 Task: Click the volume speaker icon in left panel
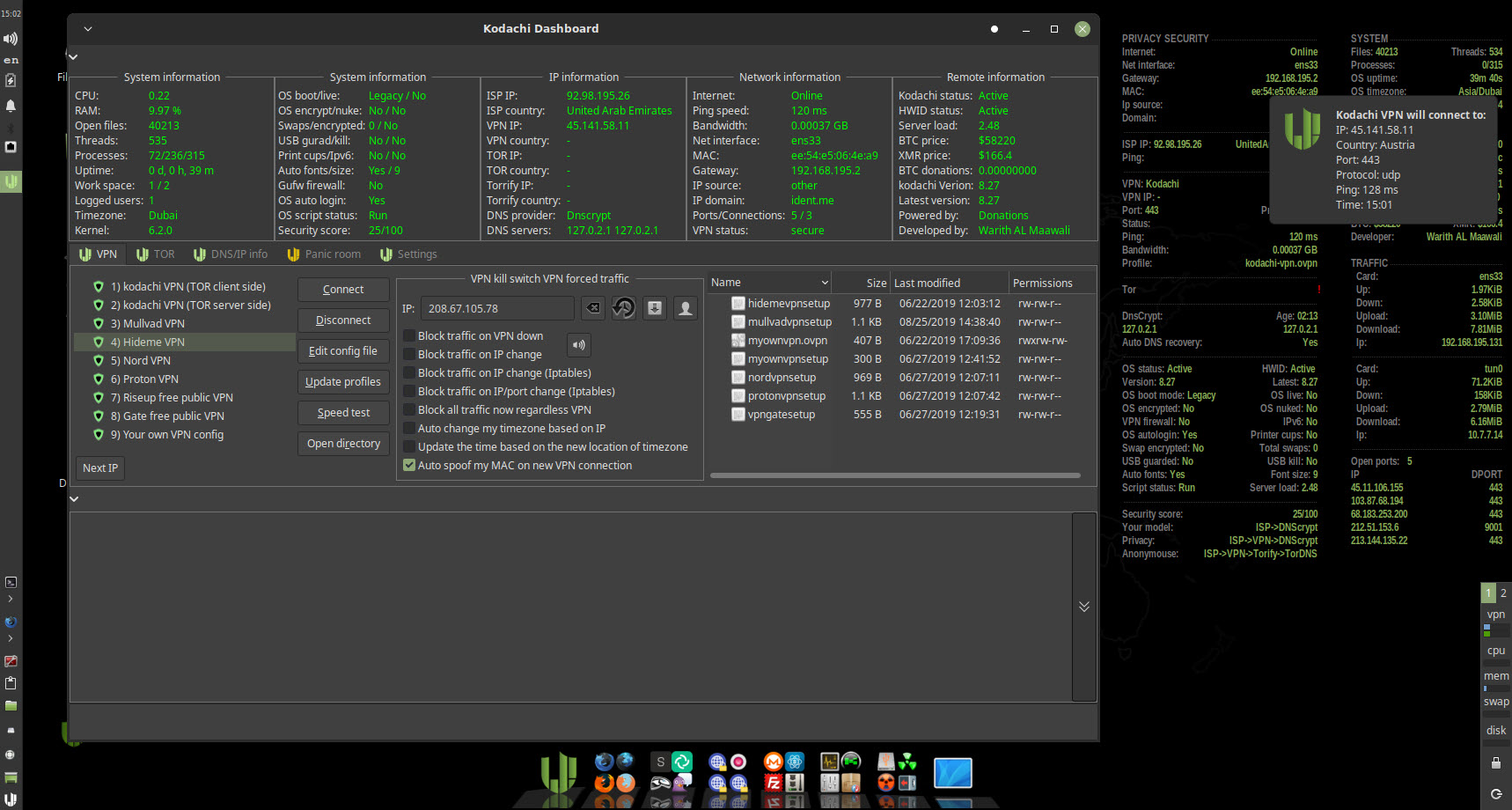point(11,39)
